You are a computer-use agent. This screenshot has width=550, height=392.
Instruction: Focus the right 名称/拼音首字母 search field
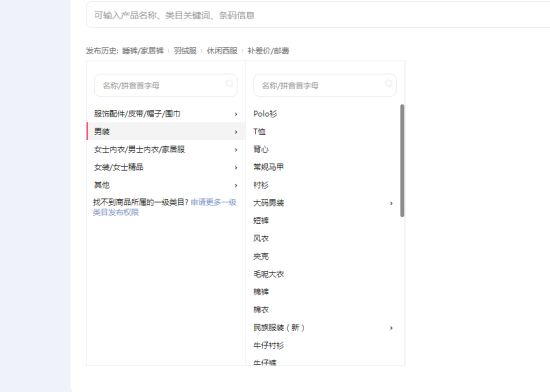click(325, 85)
